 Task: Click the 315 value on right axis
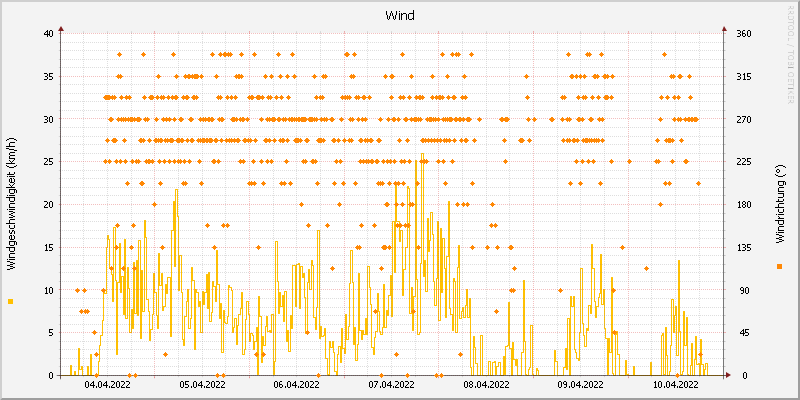[x=744, y=77]
